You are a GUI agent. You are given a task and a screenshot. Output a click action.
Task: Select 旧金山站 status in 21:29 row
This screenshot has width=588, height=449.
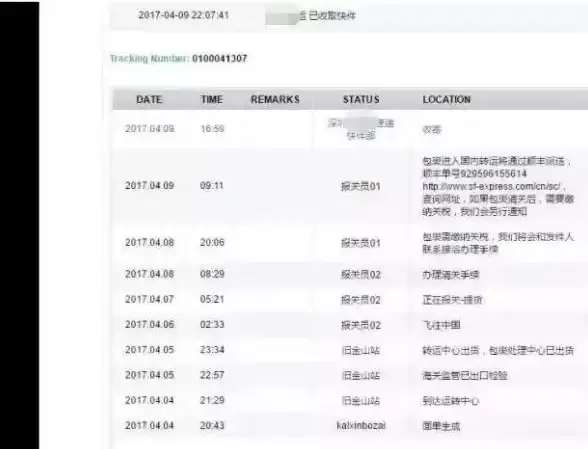click(361, 401)
